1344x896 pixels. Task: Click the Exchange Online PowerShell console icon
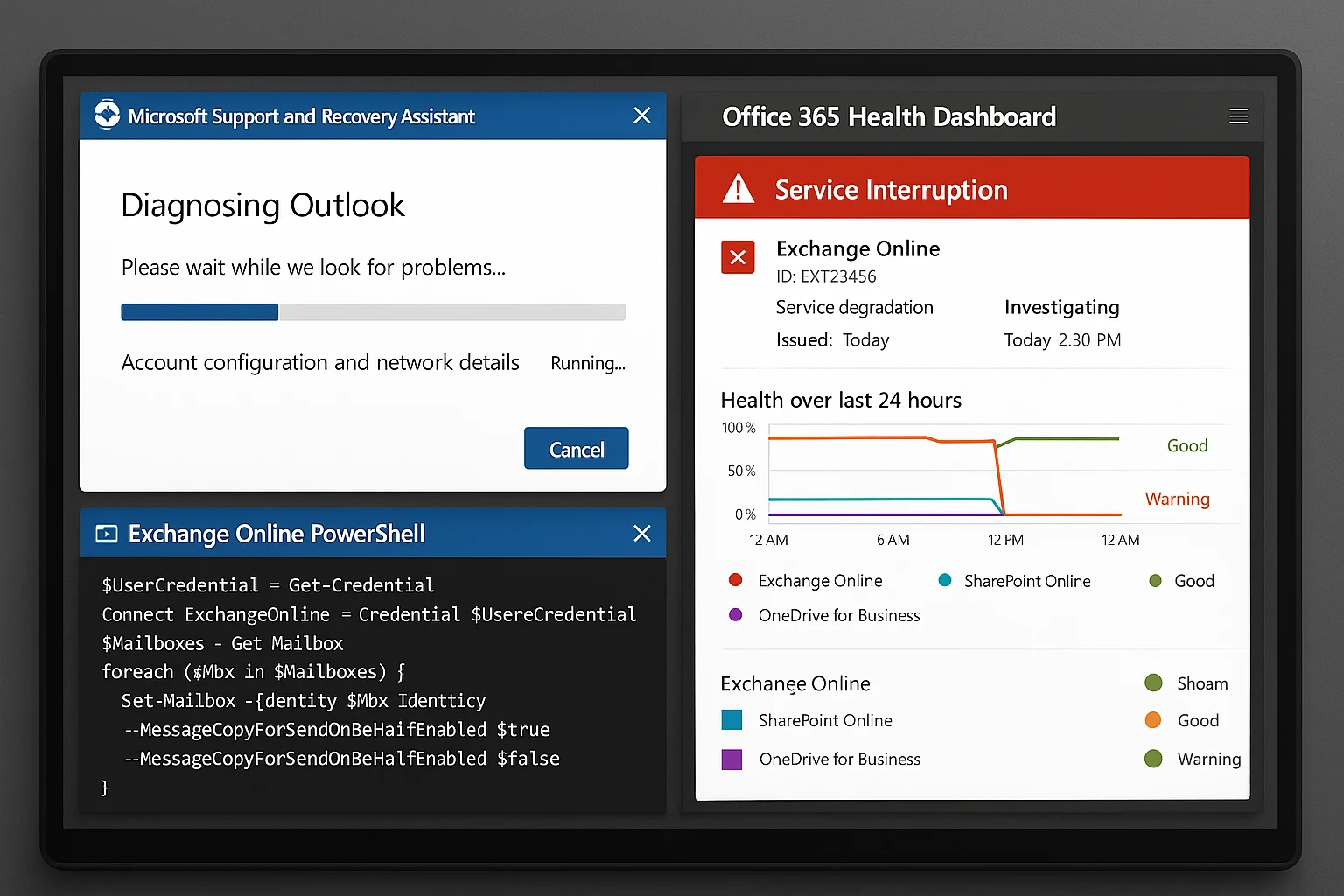107,534
